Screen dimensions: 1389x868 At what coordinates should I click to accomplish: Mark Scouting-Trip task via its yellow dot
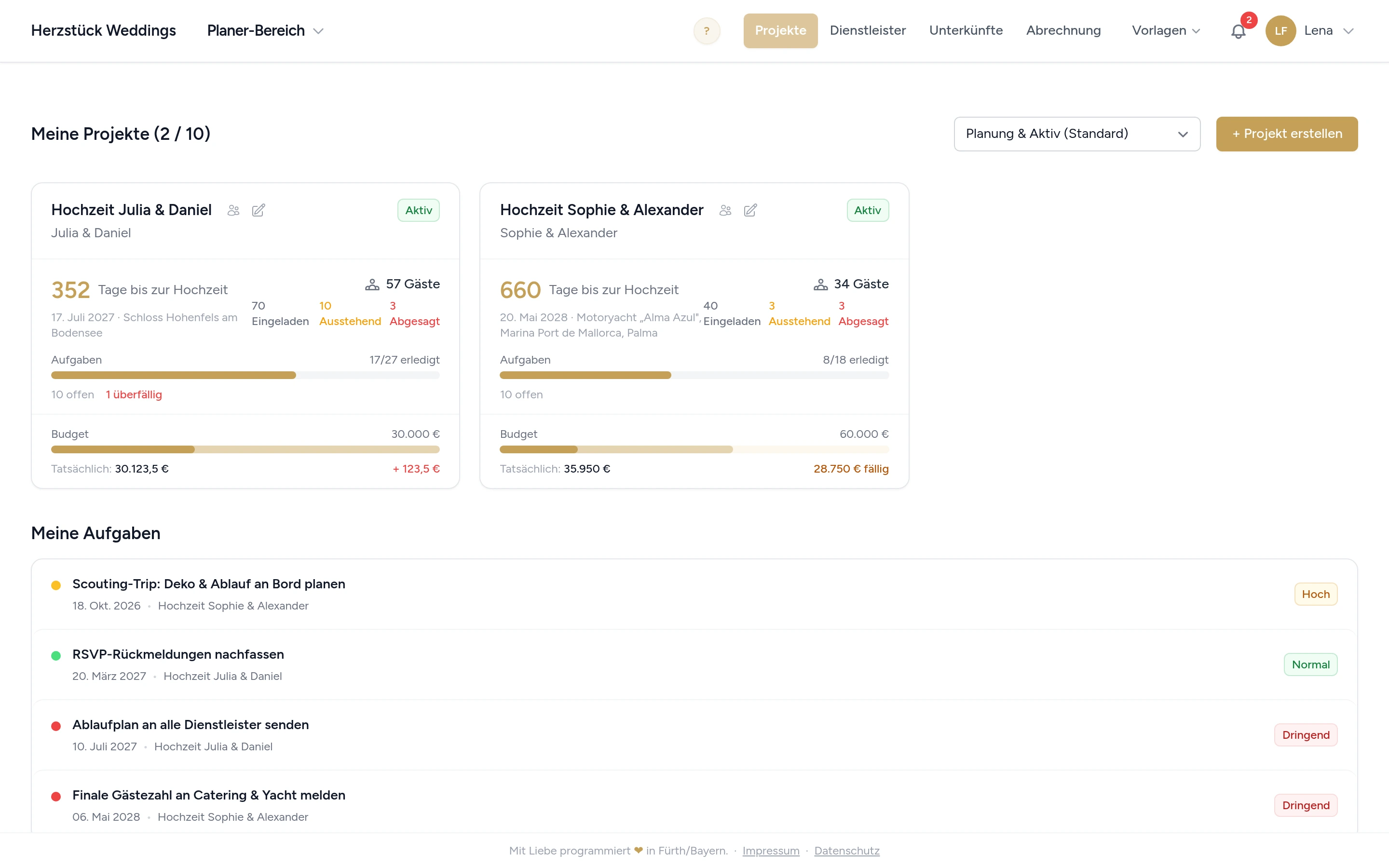click(x=55, y=585)
